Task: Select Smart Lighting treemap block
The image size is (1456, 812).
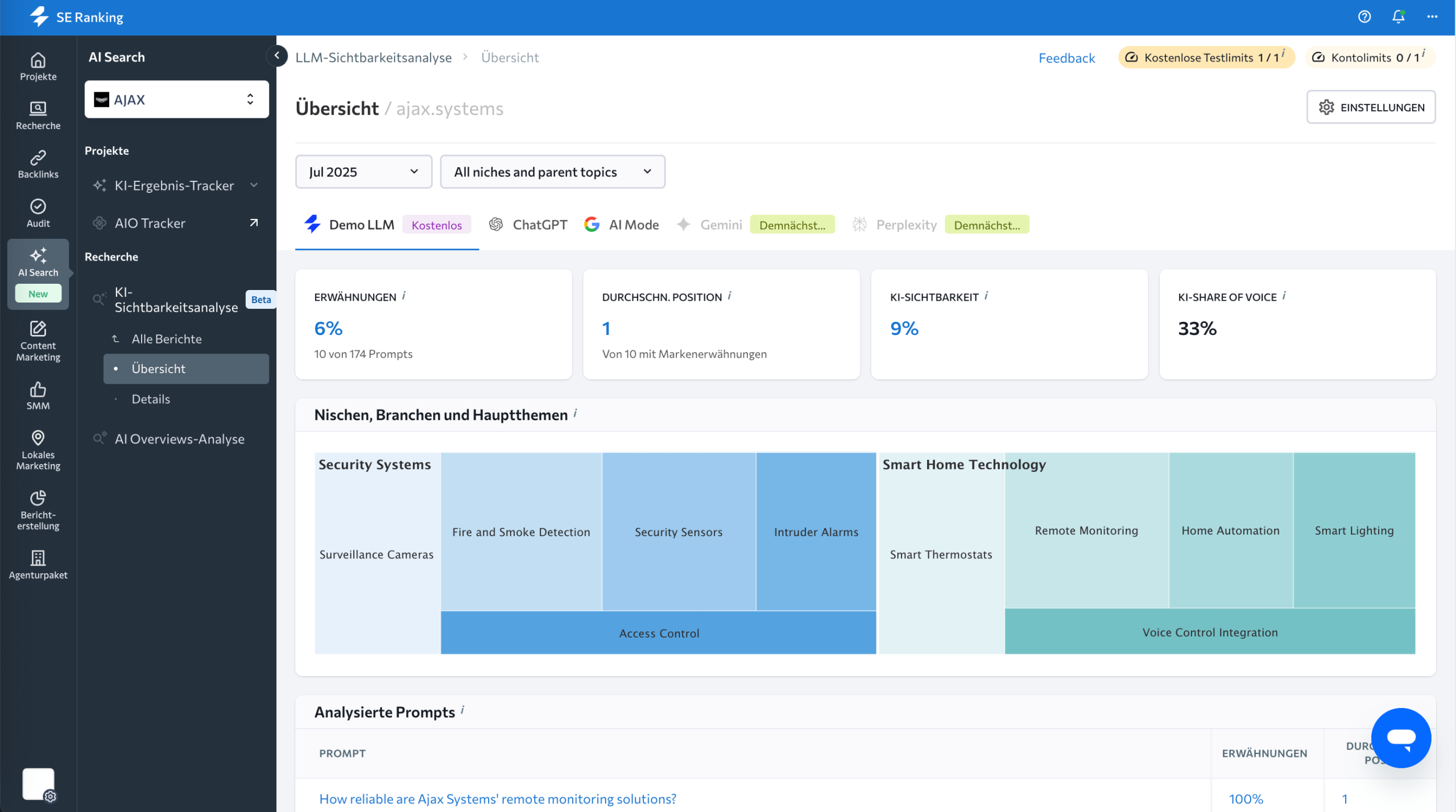Action: tap(1354, 531)
